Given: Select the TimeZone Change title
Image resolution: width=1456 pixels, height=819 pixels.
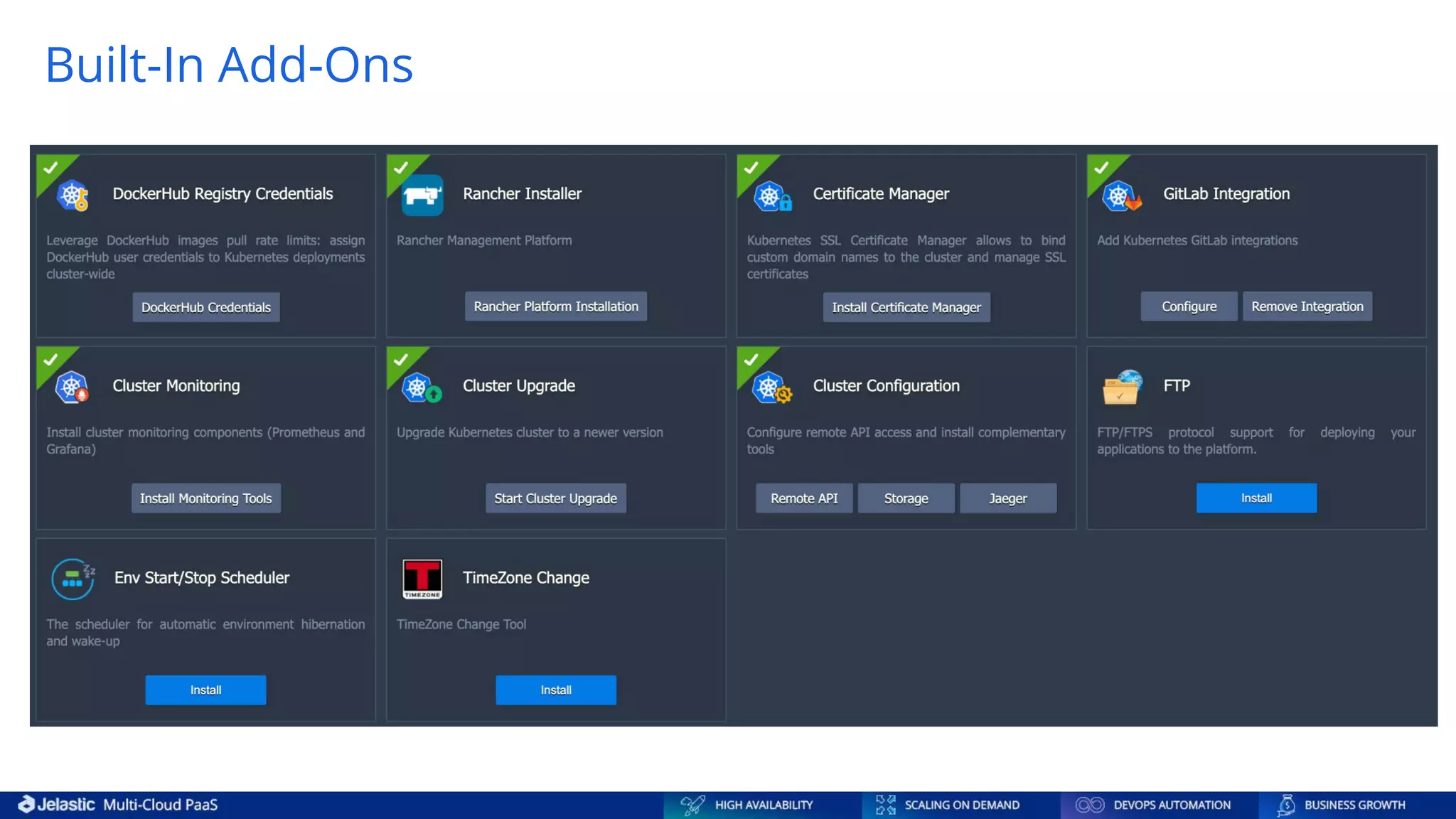Looking at the screenshot, I should point(526,578).
